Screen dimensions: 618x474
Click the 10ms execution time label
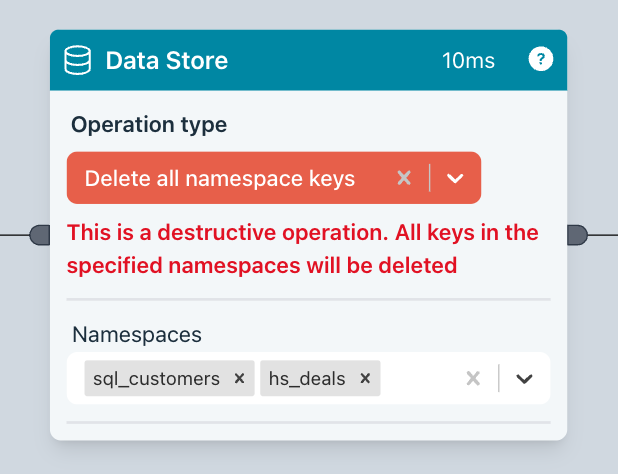click(x=468, y=61)
